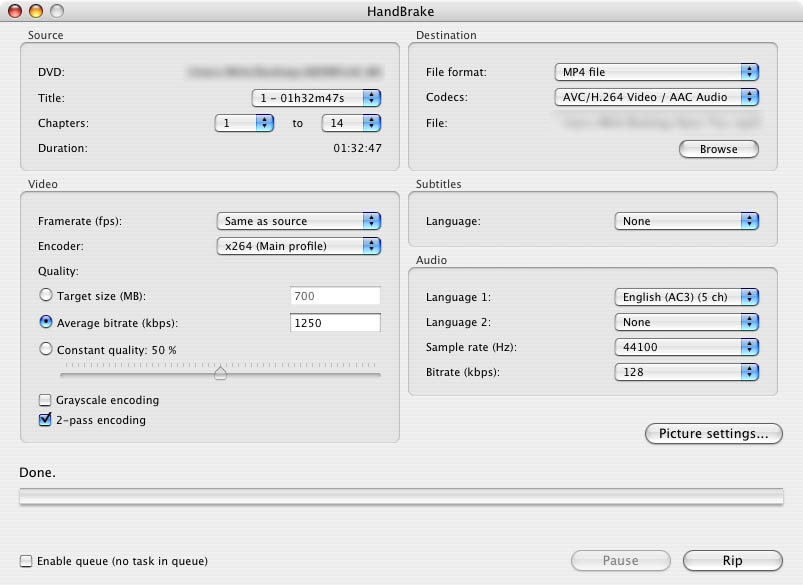Open the ending chapter dropdown showing 14
Viewport: 803px width, 585px height.
[x=351, y=123]
